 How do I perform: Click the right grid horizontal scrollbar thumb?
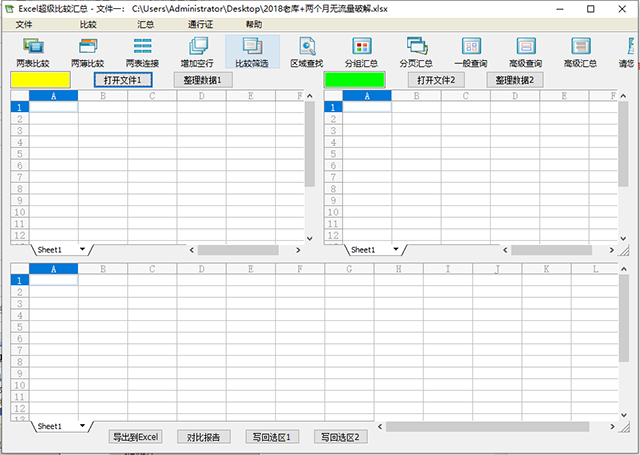point(551,250)
